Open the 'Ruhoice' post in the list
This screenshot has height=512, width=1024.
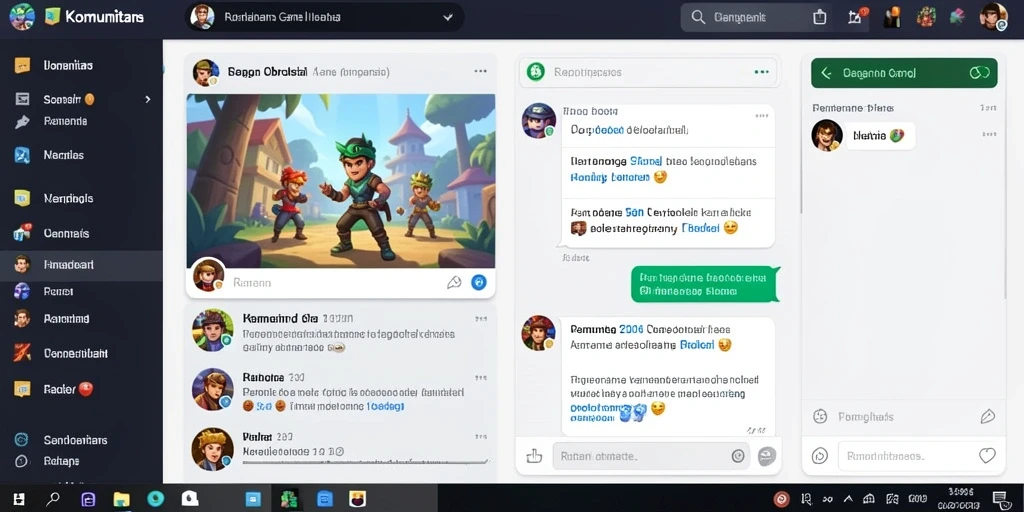coord(340,391)
